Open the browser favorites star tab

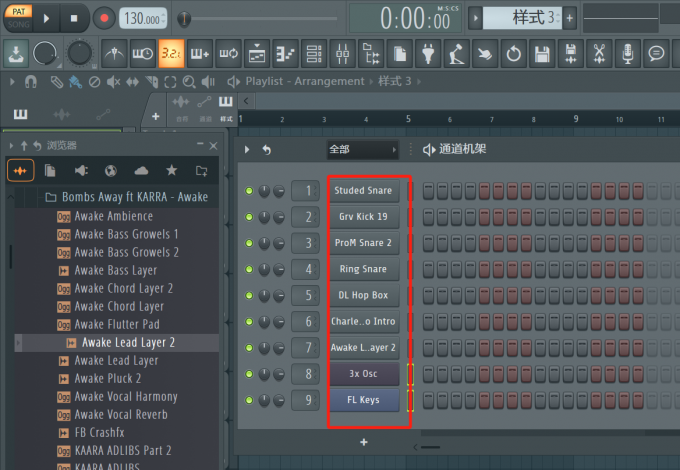(172, 170)
